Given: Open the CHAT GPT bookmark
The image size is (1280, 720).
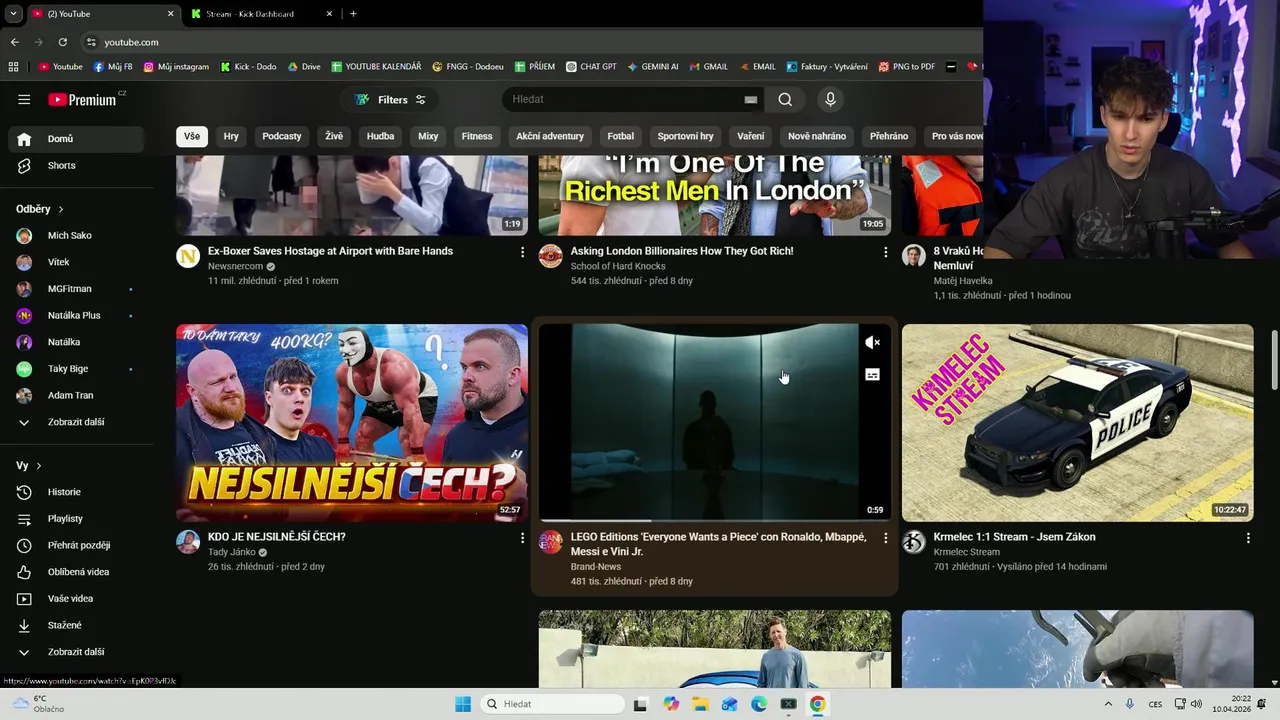Looking at the screenshot, I should [591, 67].
